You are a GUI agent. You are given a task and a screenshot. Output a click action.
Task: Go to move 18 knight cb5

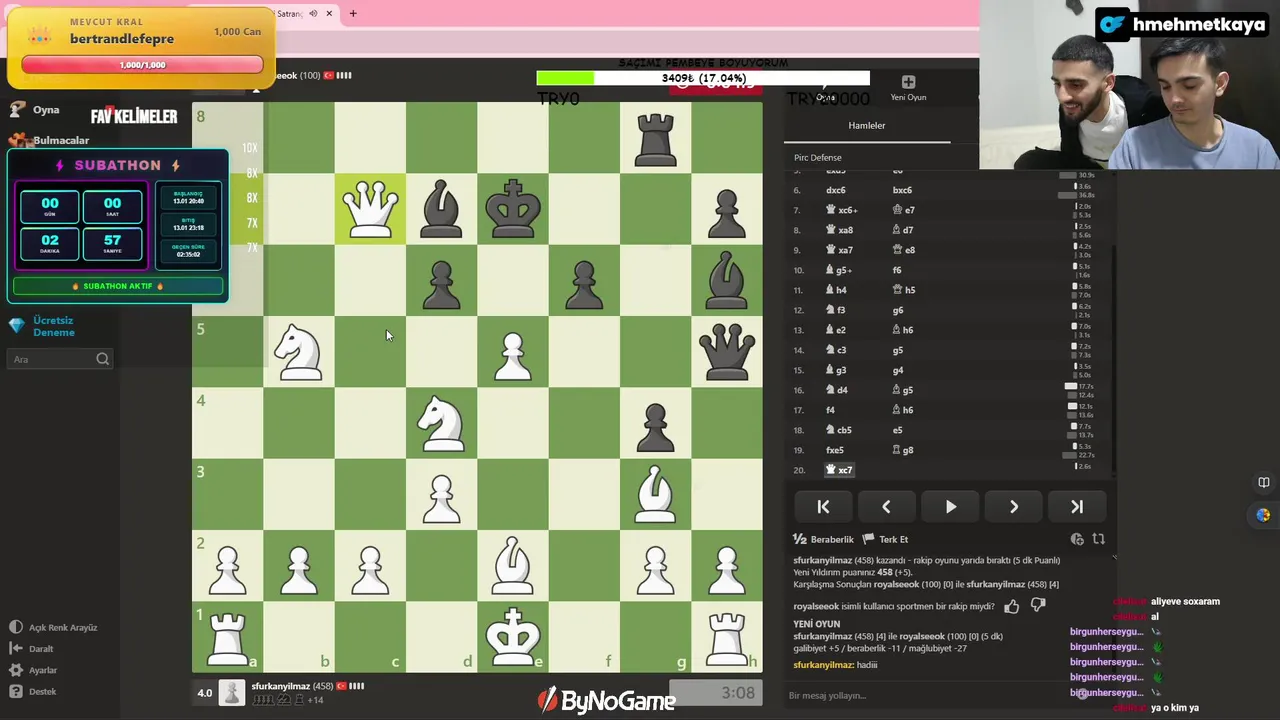pos(838,430)
